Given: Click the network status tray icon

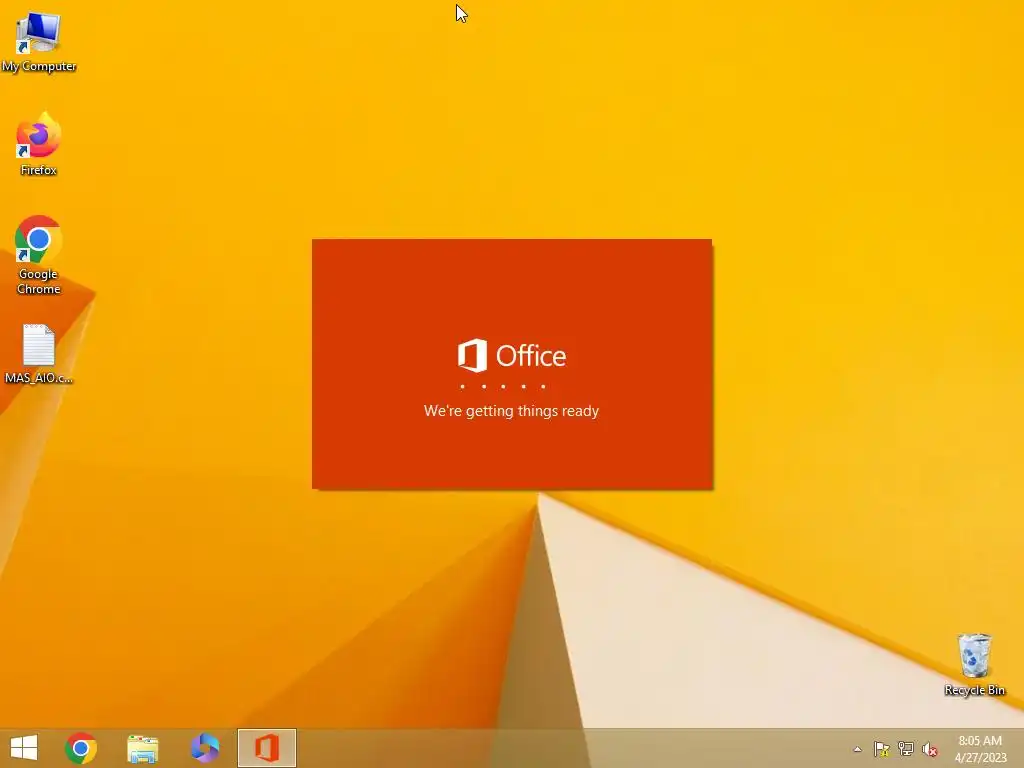Looking at the screenshot, I should click(906, 749).
